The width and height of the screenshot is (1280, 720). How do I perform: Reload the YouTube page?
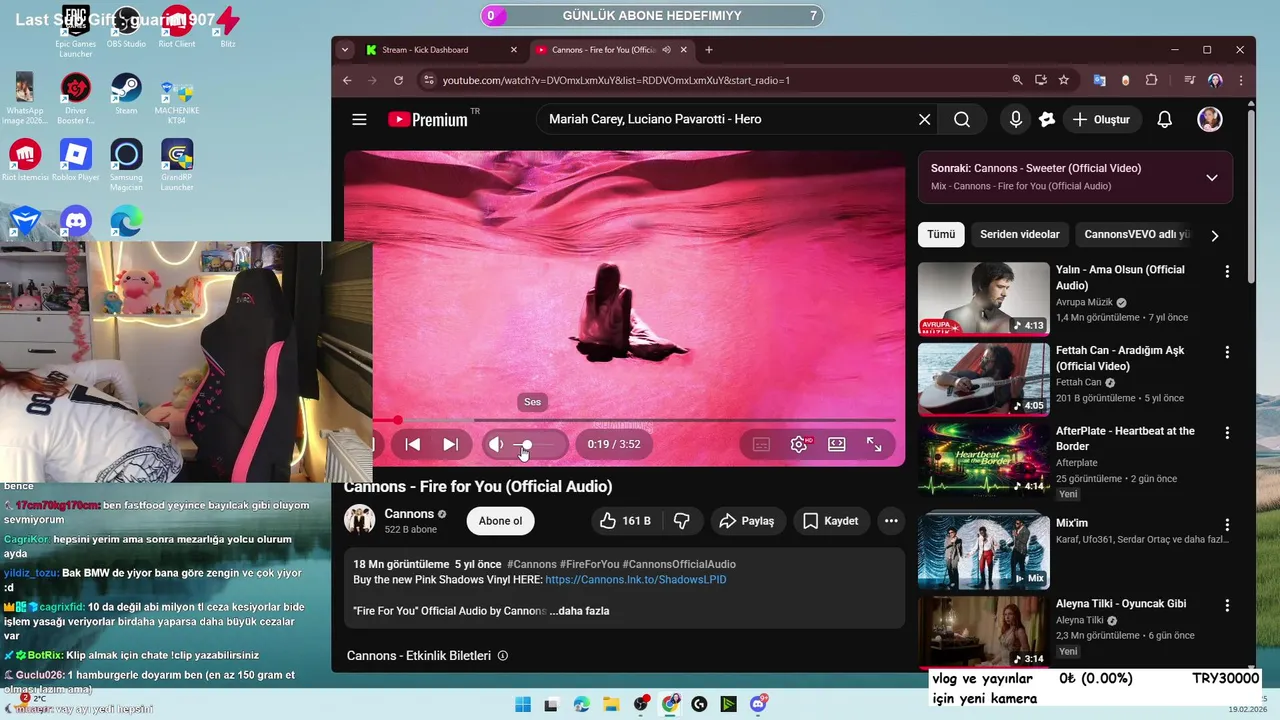pos(398,80)
